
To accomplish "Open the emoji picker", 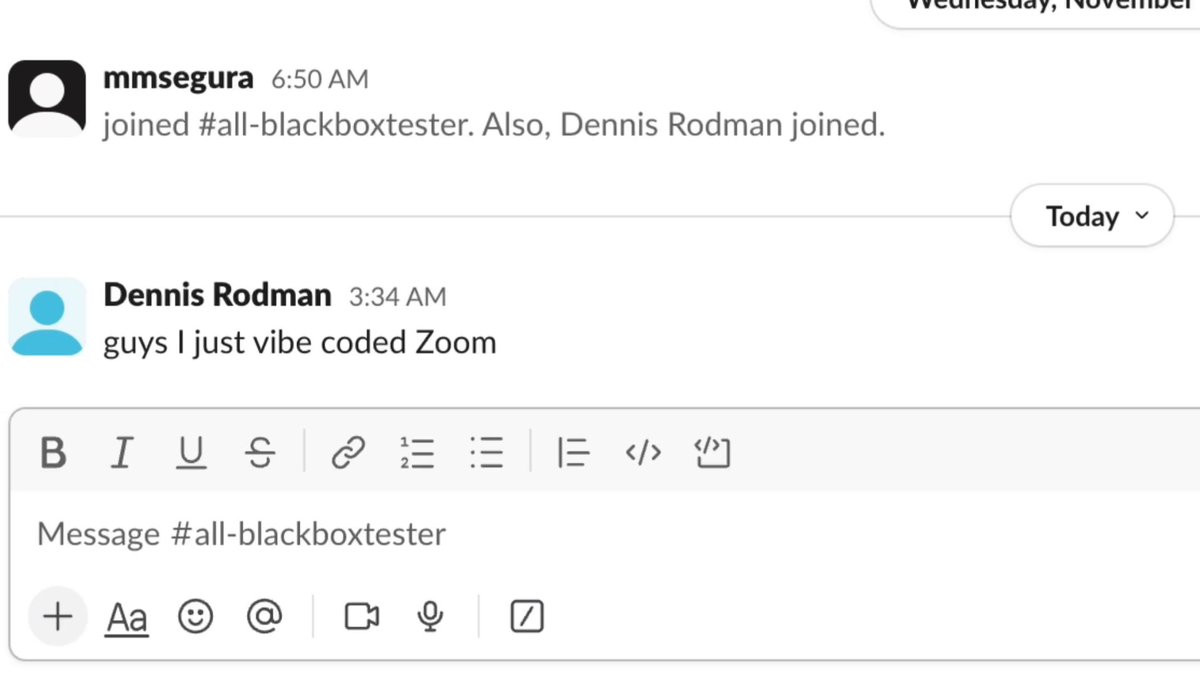I will [196, 617].
